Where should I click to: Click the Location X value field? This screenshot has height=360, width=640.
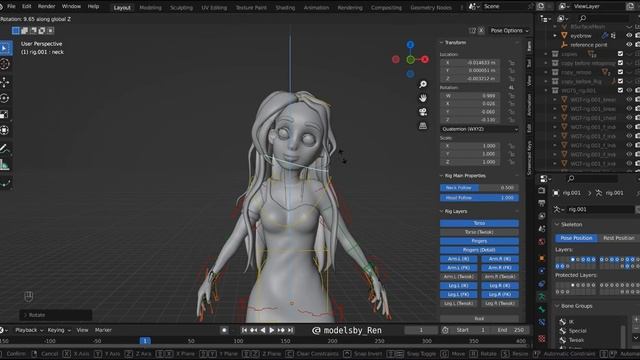pyautogui.click(x=470, y=63)
